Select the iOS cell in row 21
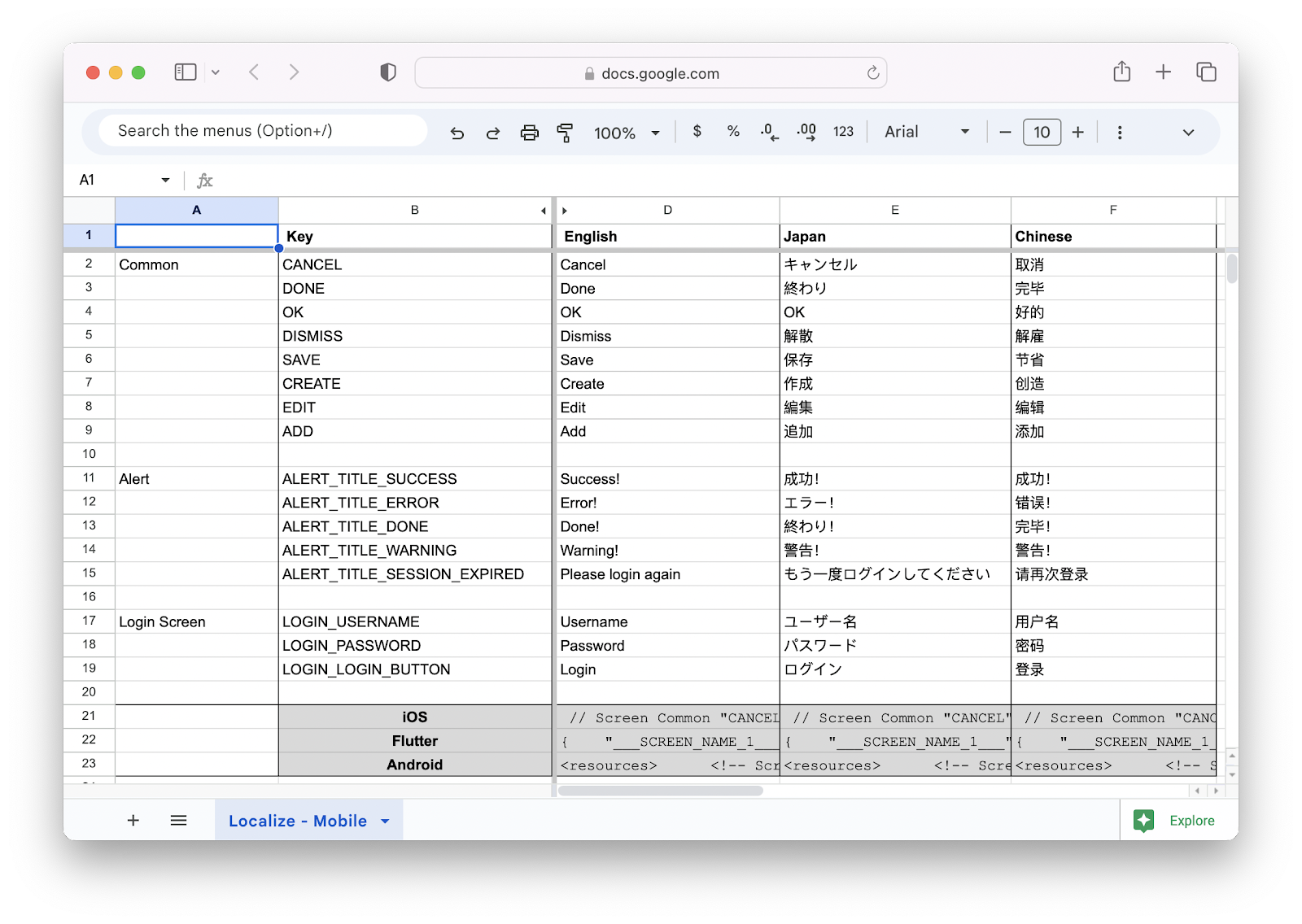This screenshot has width=1302, height=924. coord(415,717)
